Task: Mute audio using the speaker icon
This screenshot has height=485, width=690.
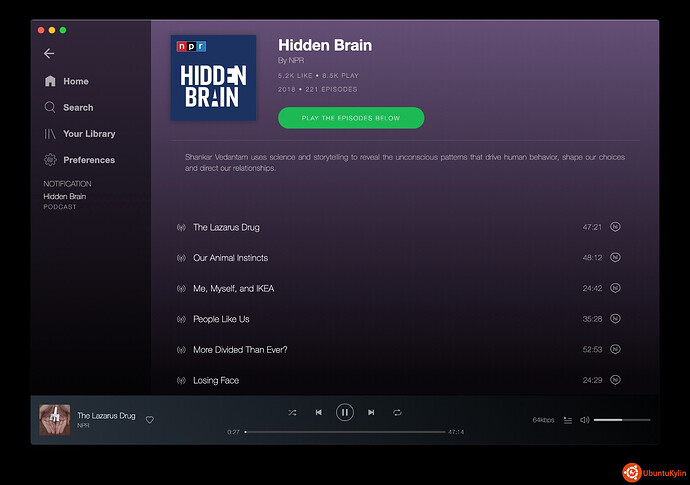Action: pos(585,420)
